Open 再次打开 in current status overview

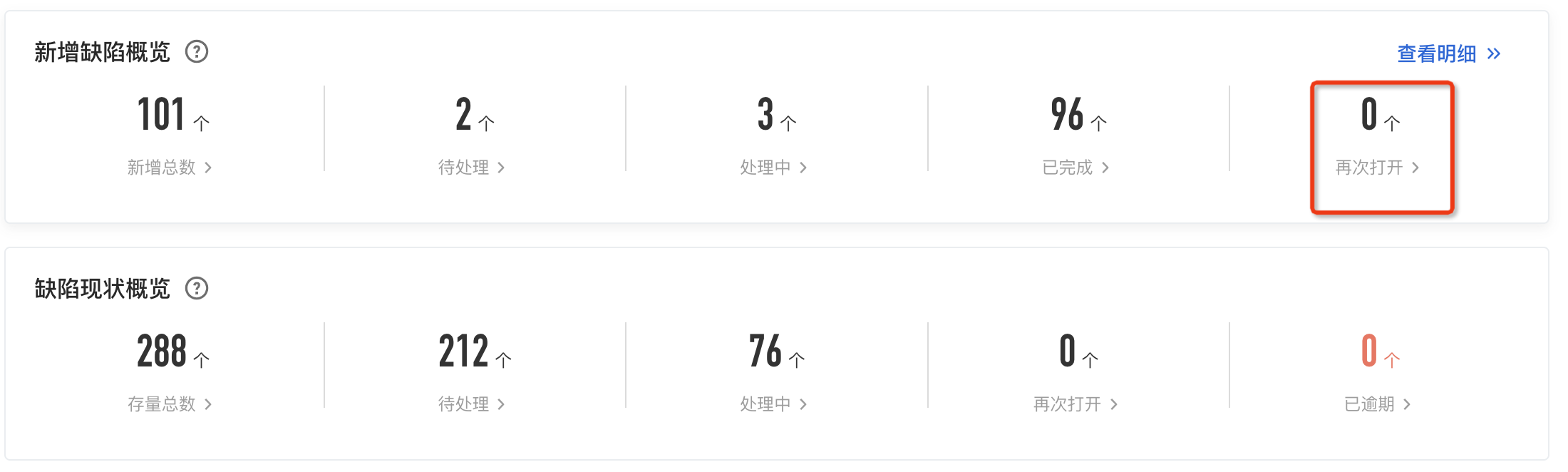(1075, 404)
